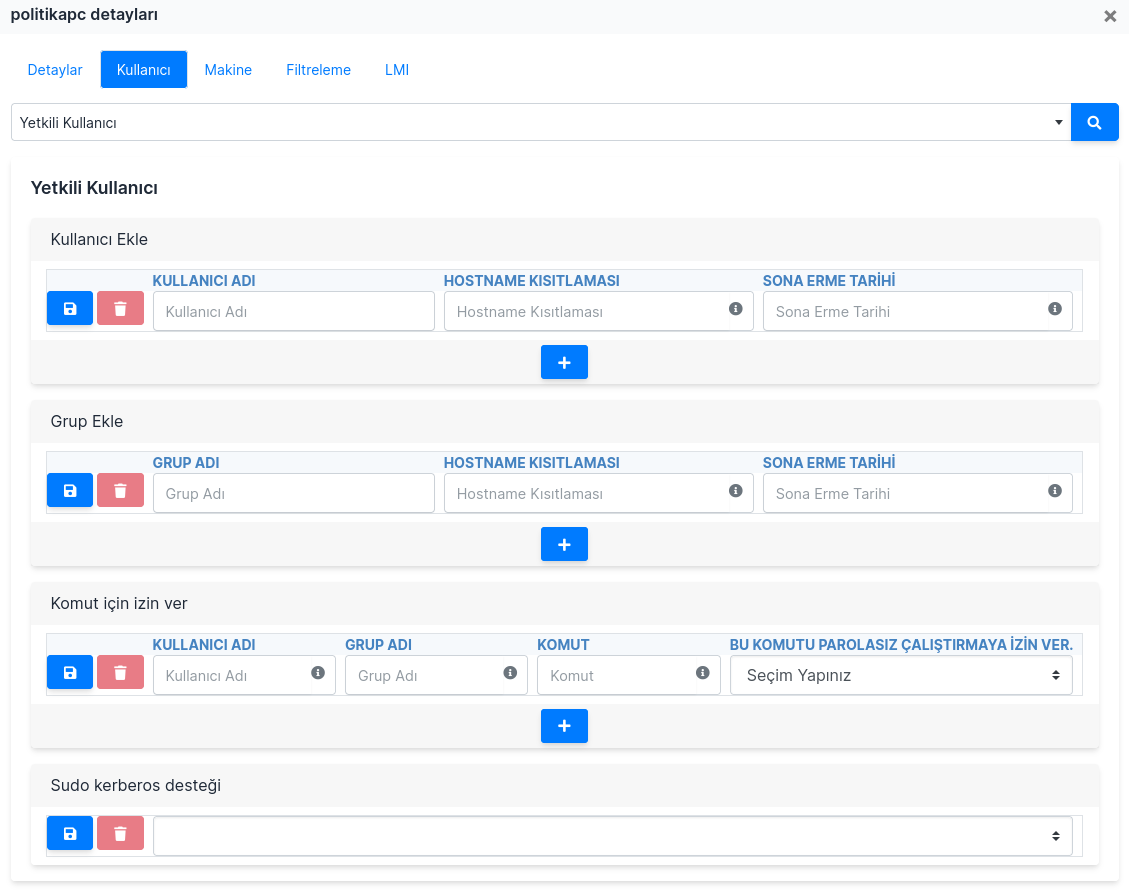Focus the Grup Adı field in Grup Ekle
Viewport: 1129px width, 893px height.
point(294,493)
